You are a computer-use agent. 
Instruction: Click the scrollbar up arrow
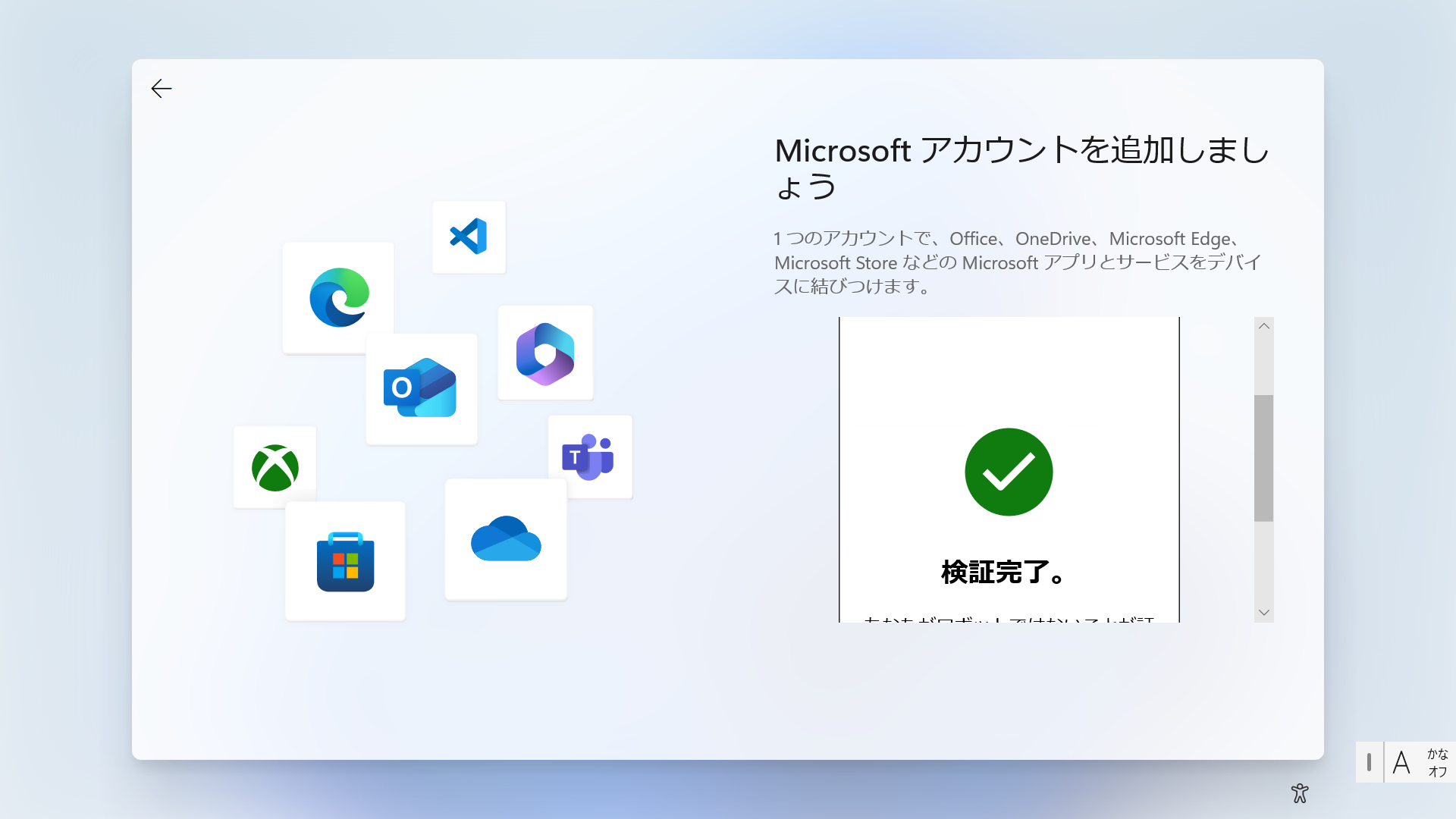click(1263, 325)
